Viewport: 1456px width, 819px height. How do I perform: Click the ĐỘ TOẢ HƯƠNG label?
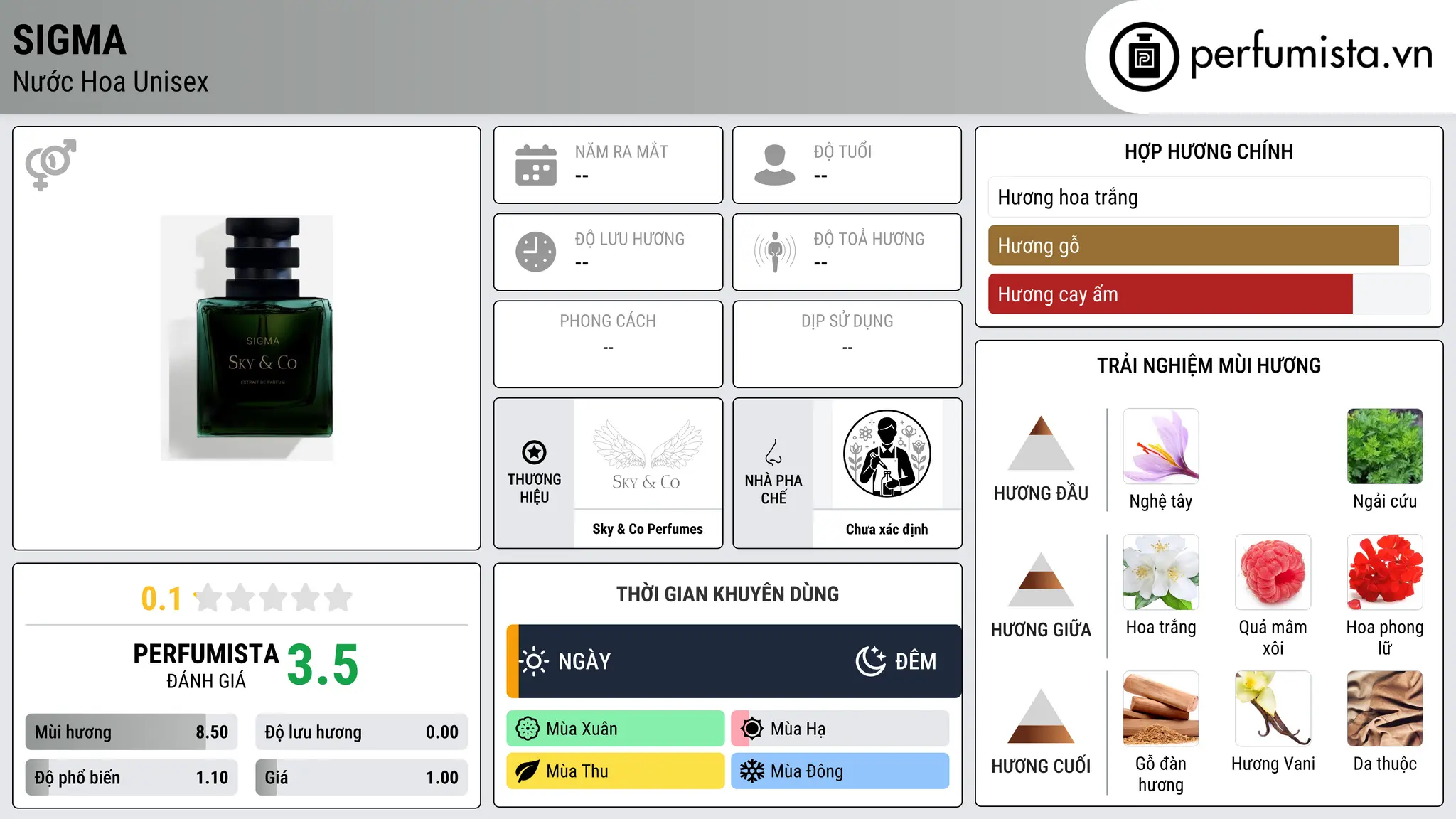click(x=869, y=239)
